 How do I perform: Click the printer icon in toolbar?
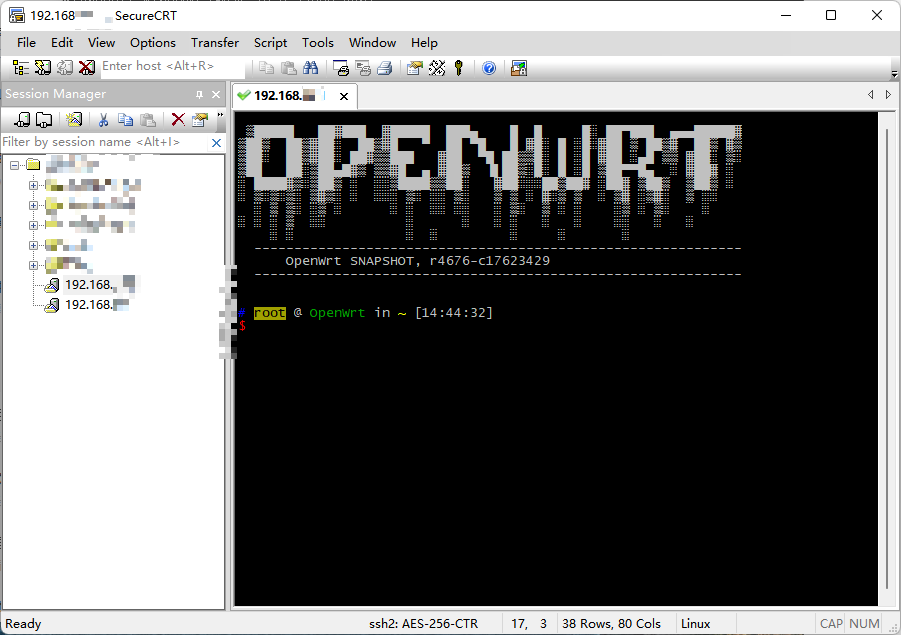[385, 68]
